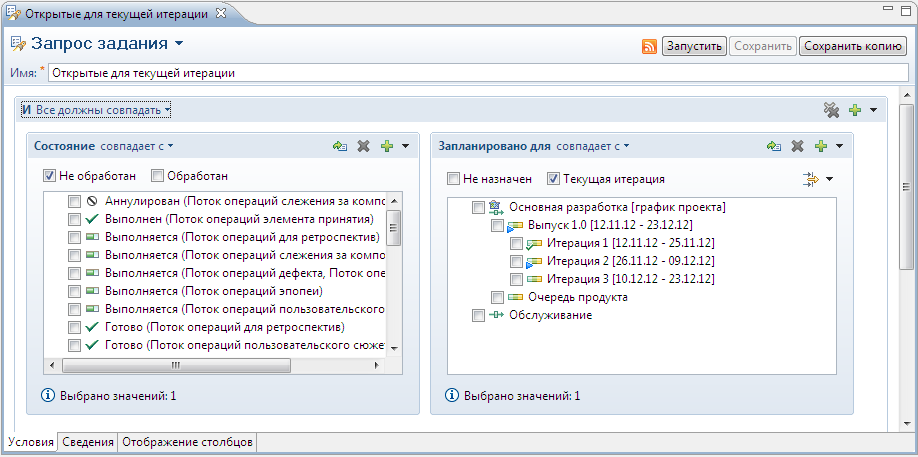The width and height of the screenshot is (918, 457).
Task: Switch to the Сведения tab
Action: pos(88,442)
